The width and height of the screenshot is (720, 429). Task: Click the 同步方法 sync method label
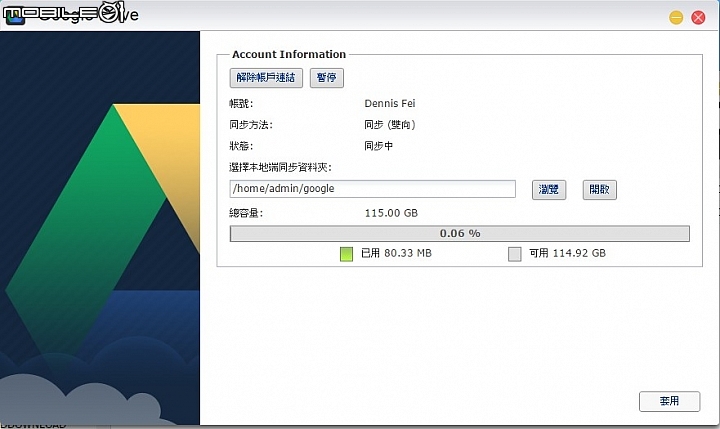click(x=251, y=124)
